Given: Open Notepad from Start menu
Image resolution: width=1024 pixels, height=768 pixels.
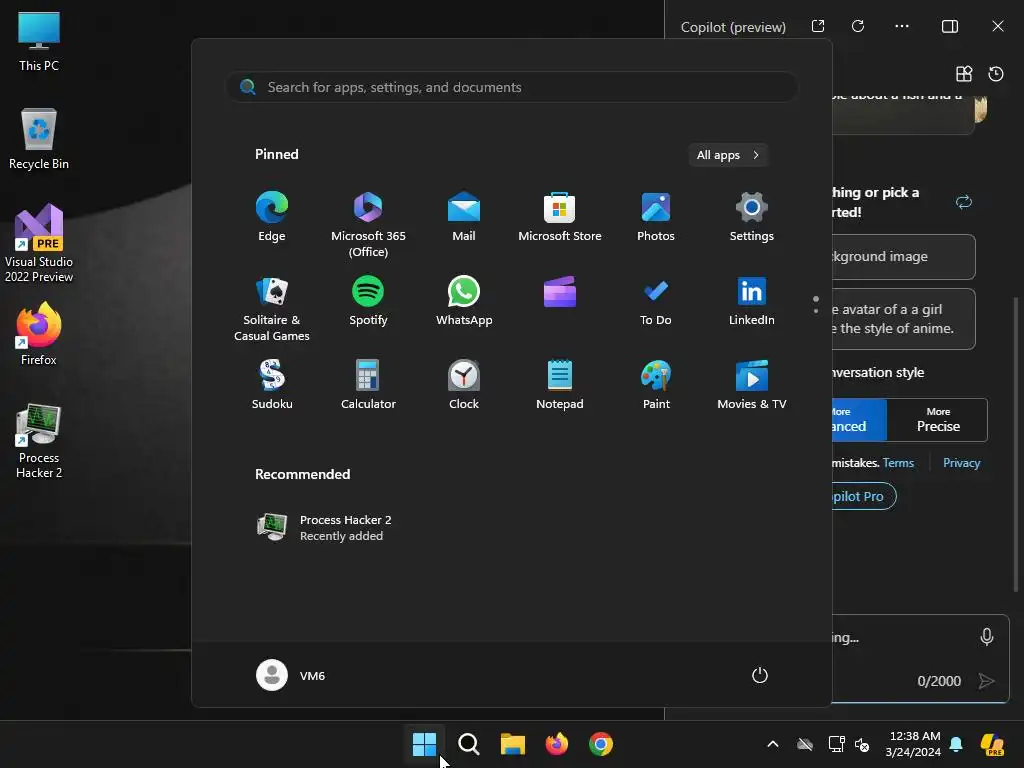Looking at the screenshot, I should pos(560,385).
